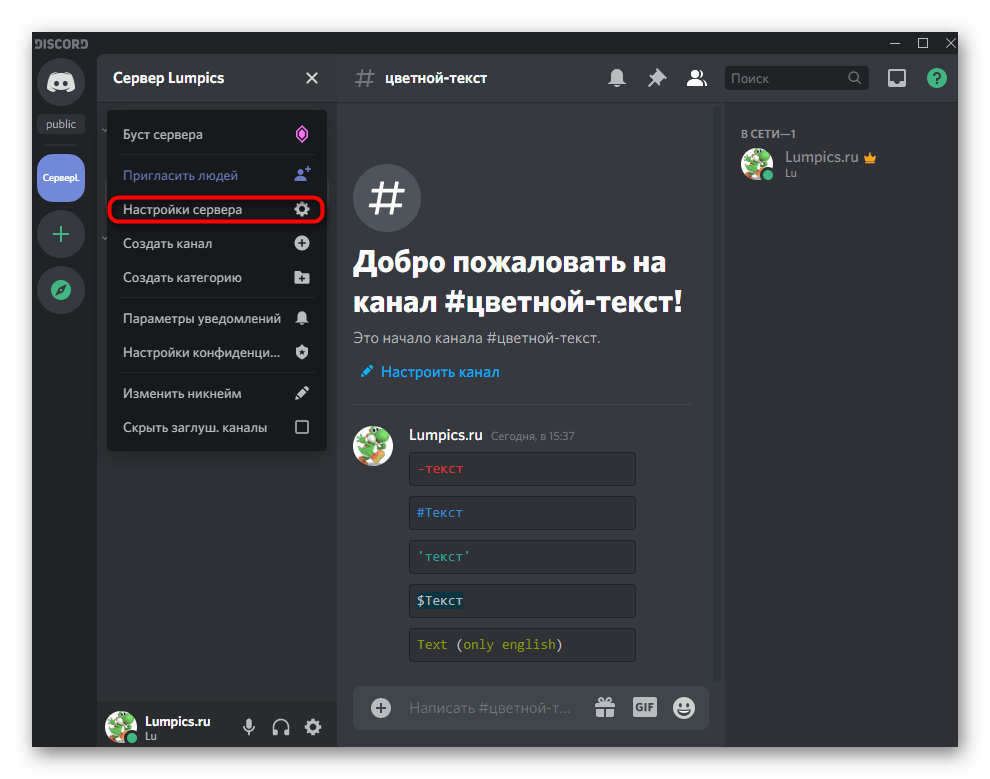This screenshot has height=779, width=990.
Task: Click the create channel plus-circle icon
Action: pyautogui.click(x=302, y=243)
